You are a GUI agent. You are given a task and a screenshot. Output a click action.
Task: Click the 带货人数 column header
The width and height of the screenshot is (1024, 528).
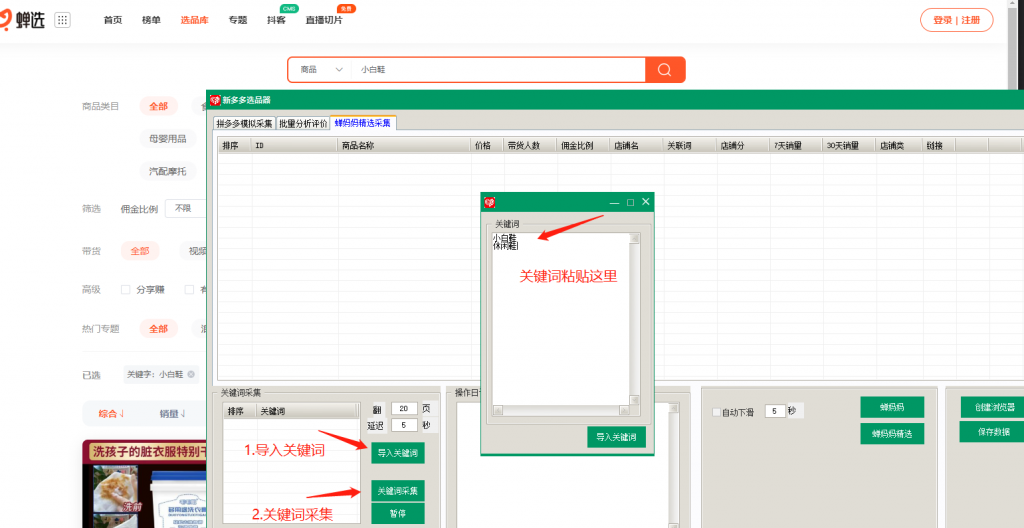tap(530, 146)
